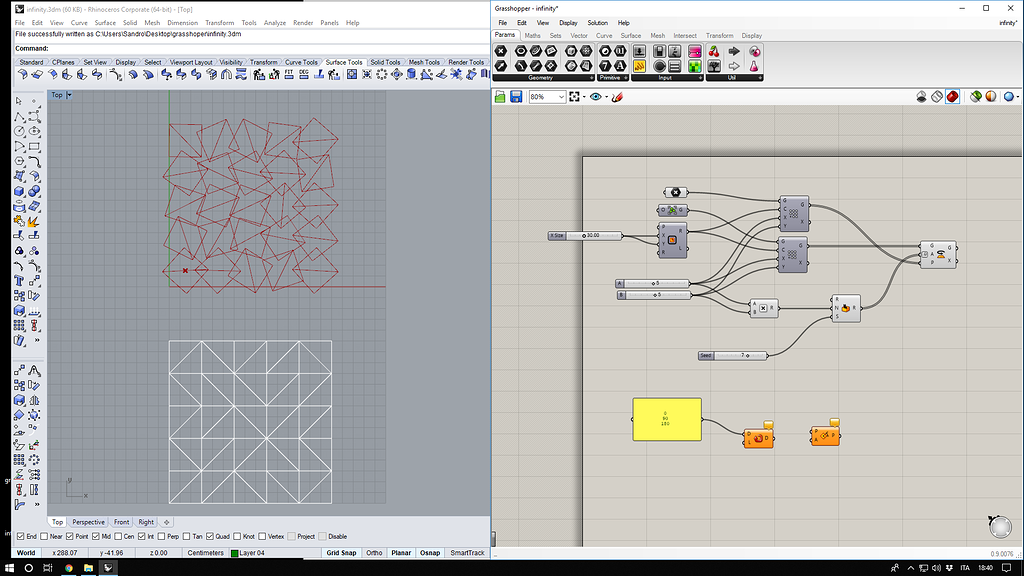Enable the Near osnap checkbox

click(x=45, y=536)
